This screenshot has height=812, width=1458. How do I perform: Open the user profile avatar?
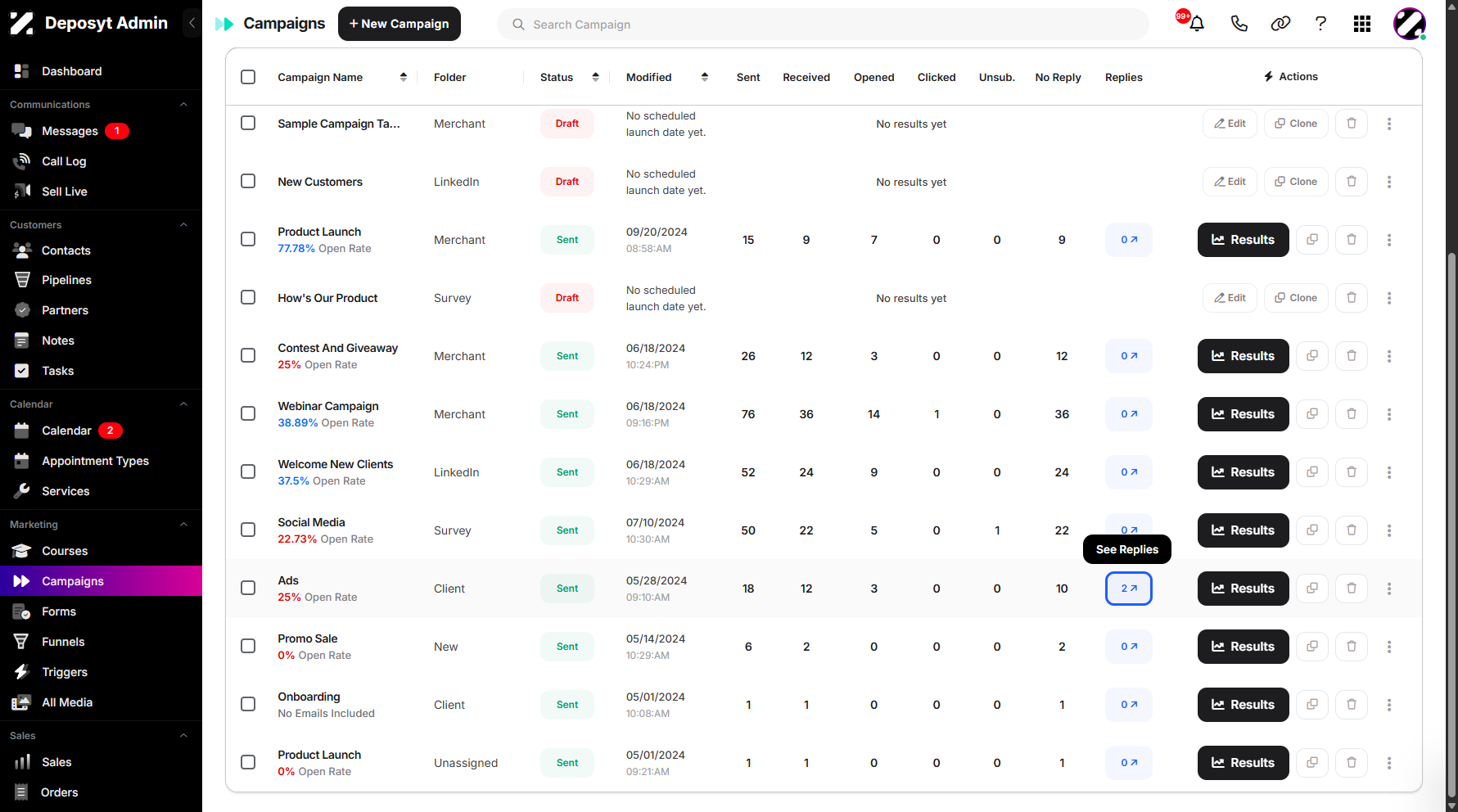pos(1409,24)
